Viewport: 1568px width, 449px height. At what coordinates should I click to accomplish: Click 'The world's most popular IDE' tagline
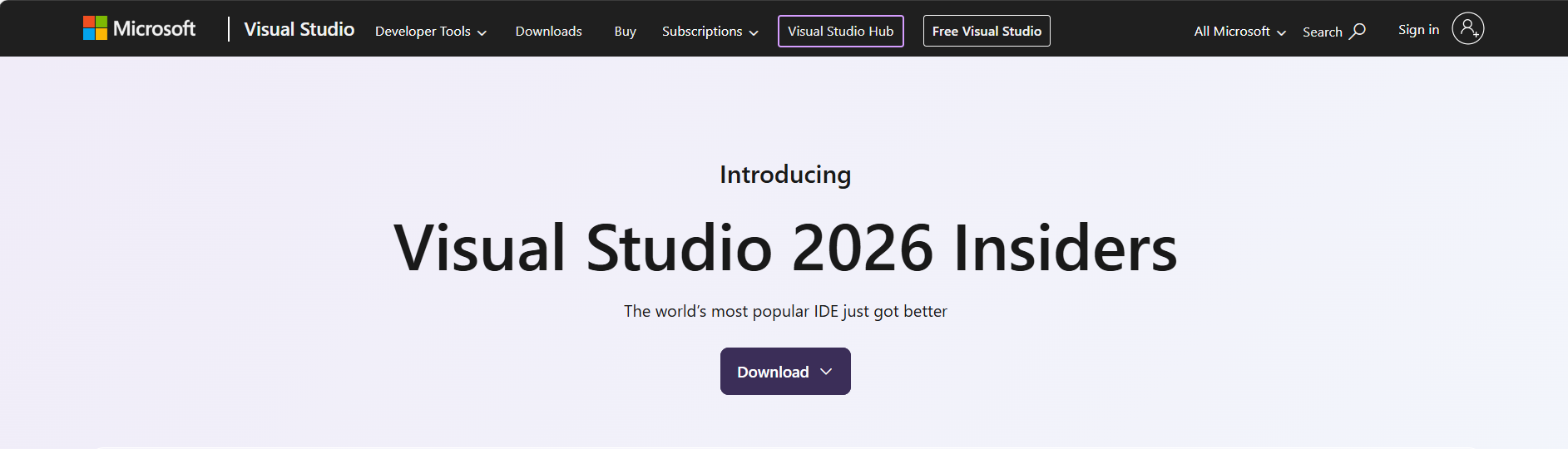pyautogui.click(x=785, y=311)
